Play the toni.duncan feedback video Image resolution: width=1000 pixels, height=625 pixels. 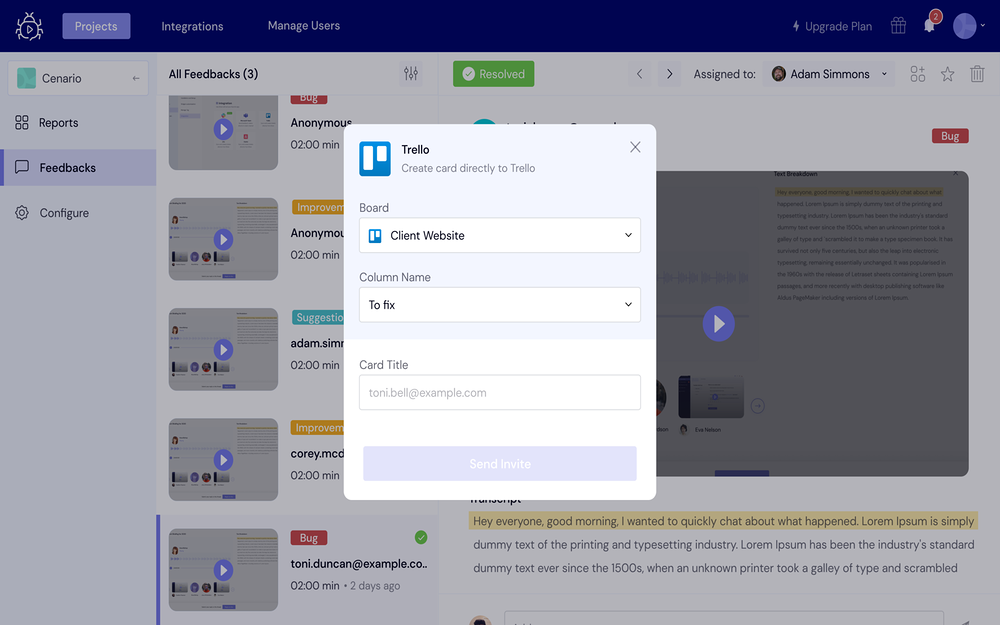223,570
